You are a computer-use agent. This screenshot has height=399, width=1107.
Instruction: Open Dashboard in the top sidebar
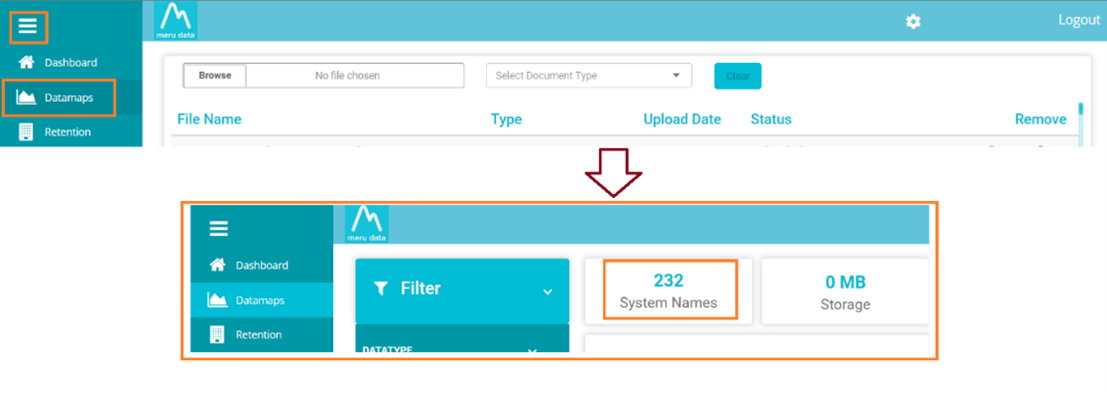(71, 62)
